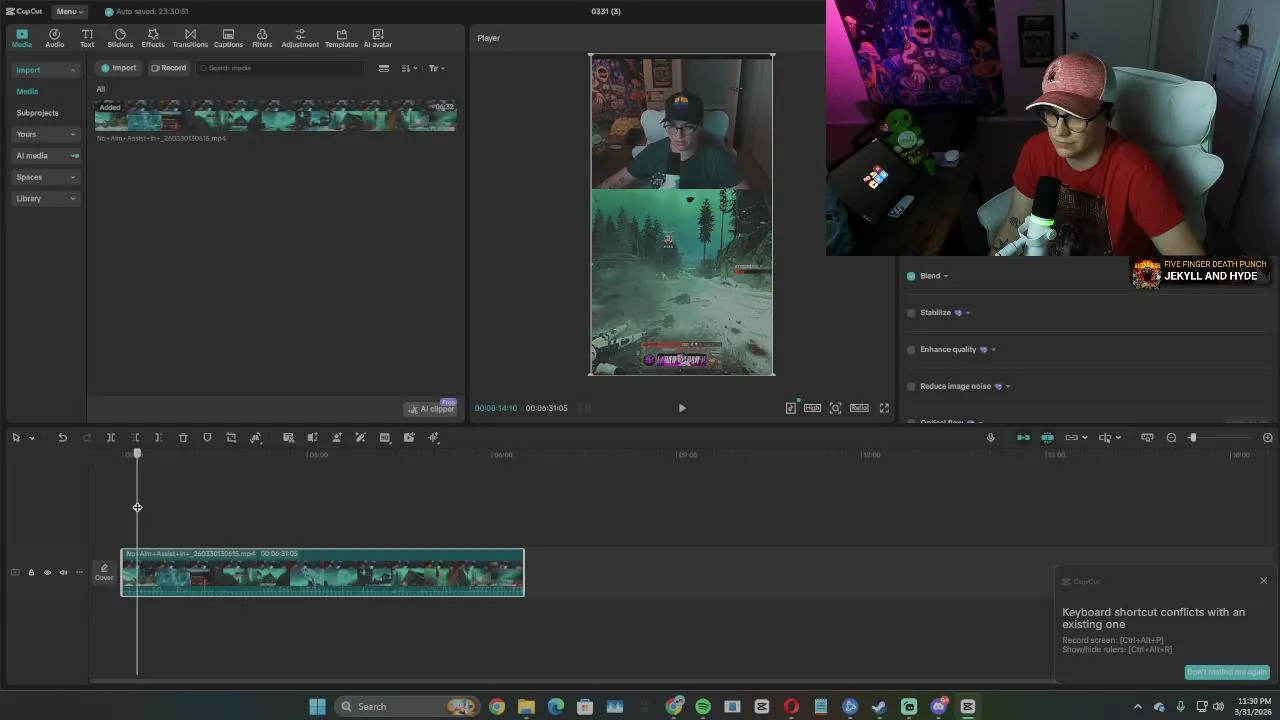This screenshot has height=720, width=1280.
Task: Open the track more options menu
Action: [x=79, y=573]
